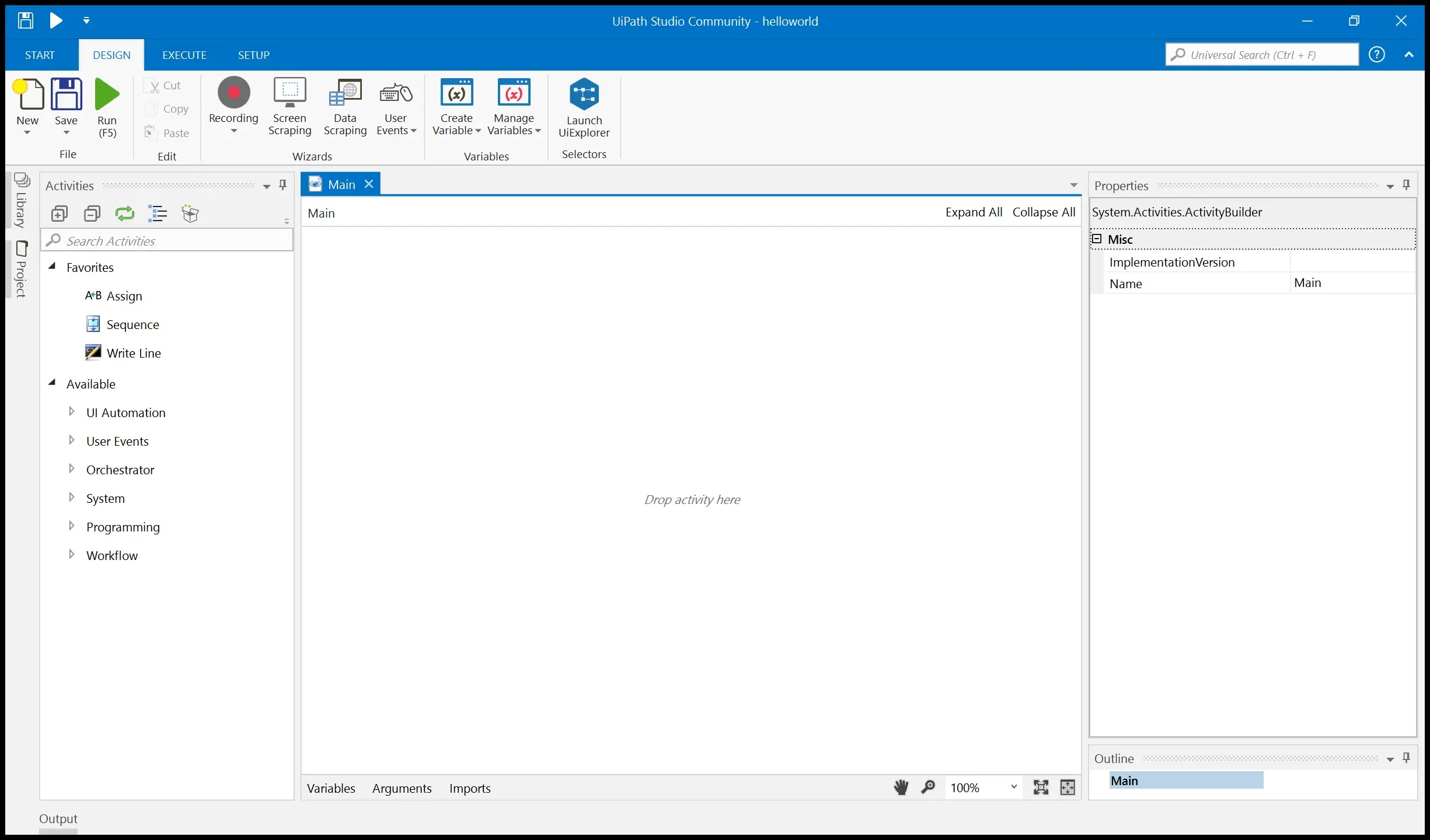Open the Imports panel
The width and height of the screenshot is (1430, 840).
coord(470,788)
